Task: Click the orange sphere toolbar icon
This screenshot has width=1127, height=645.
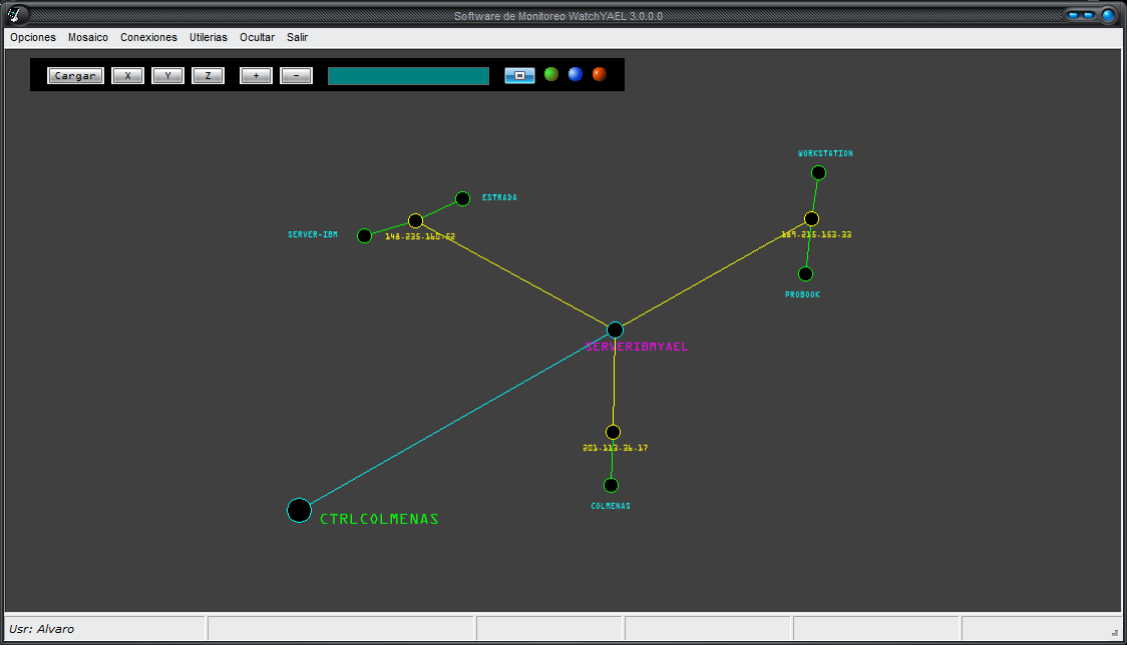Action: click(599, 75)
